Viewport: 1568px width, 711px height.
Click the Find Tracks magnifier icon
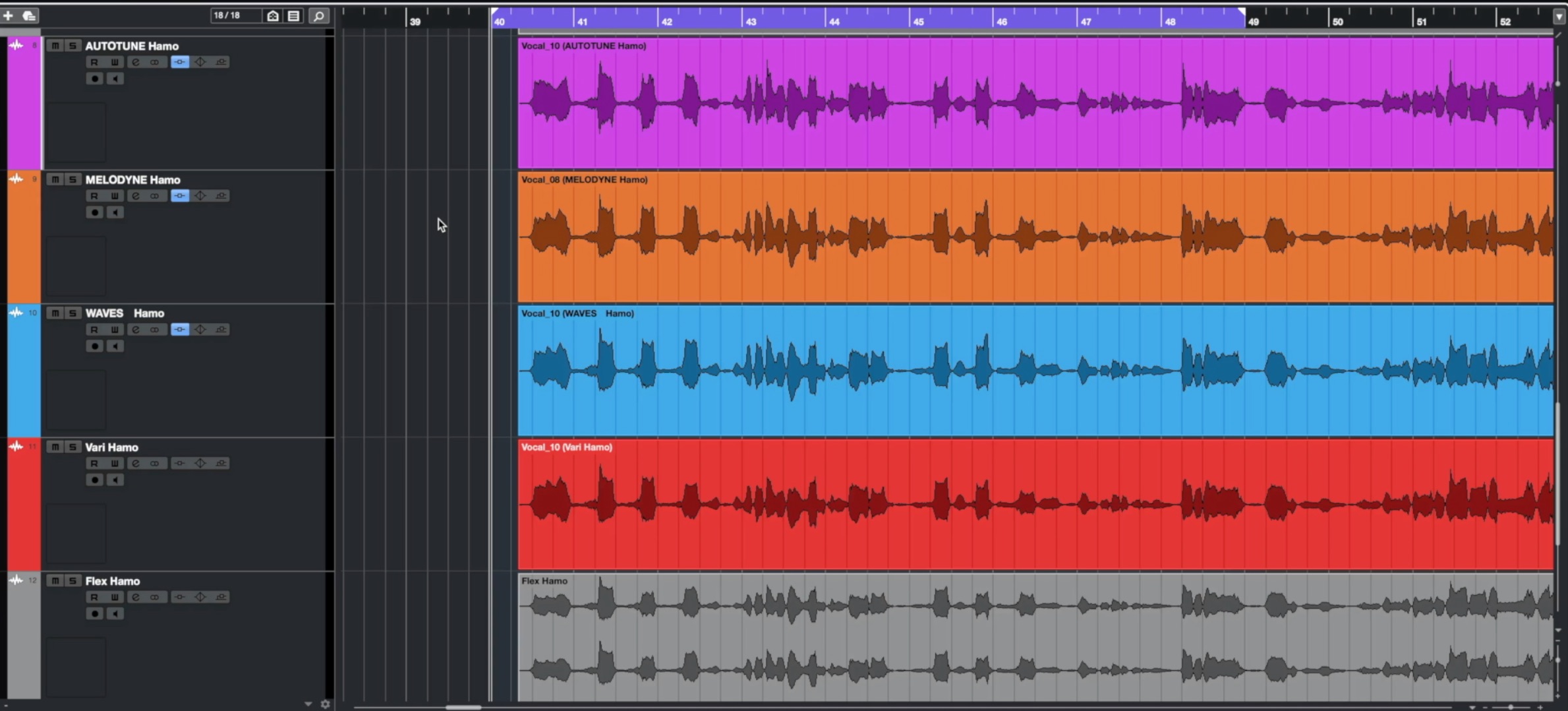pos(319,15)
